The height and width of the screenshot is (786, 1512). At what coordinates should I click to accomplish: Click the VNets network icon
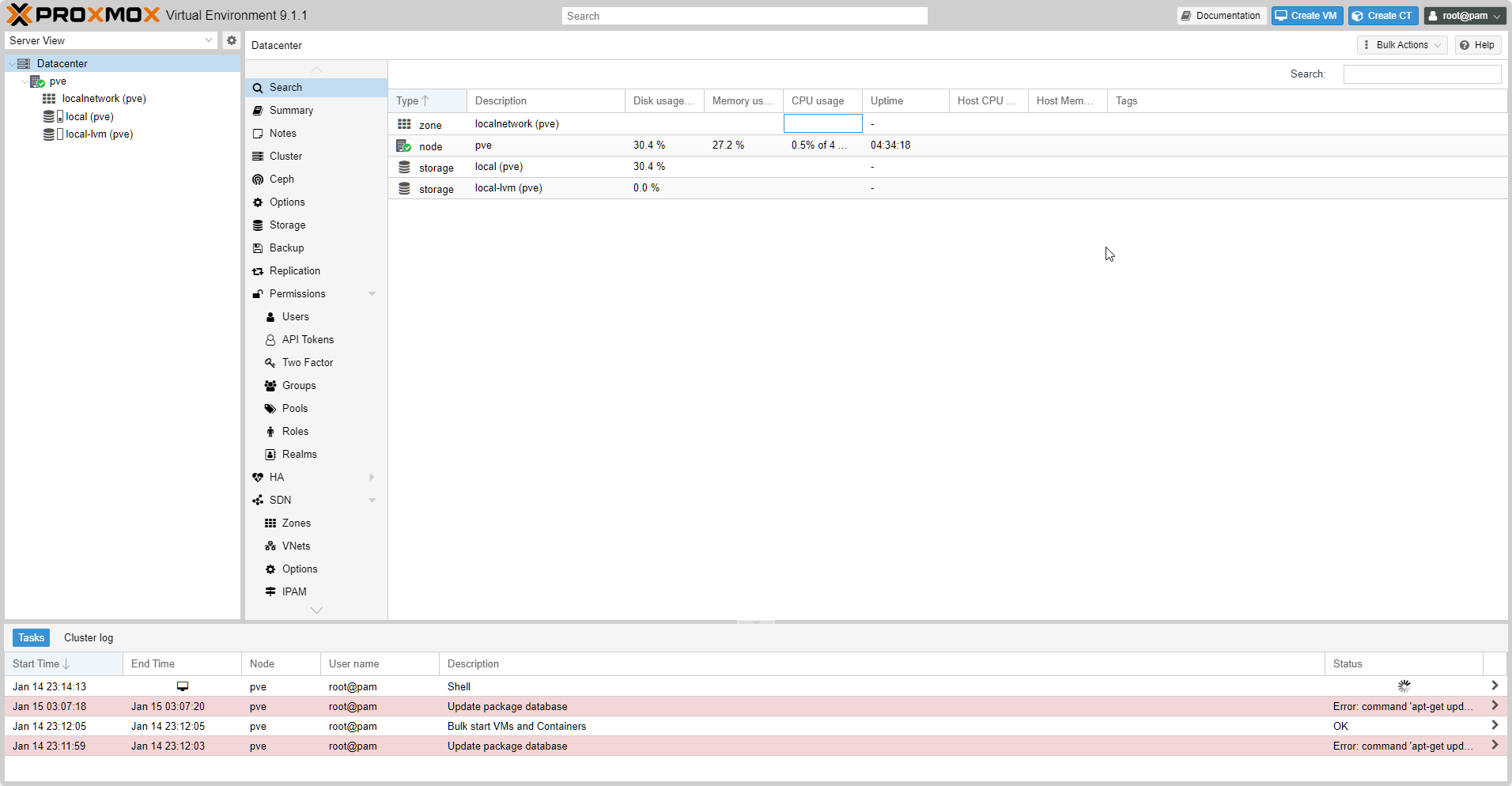[270, 546]
